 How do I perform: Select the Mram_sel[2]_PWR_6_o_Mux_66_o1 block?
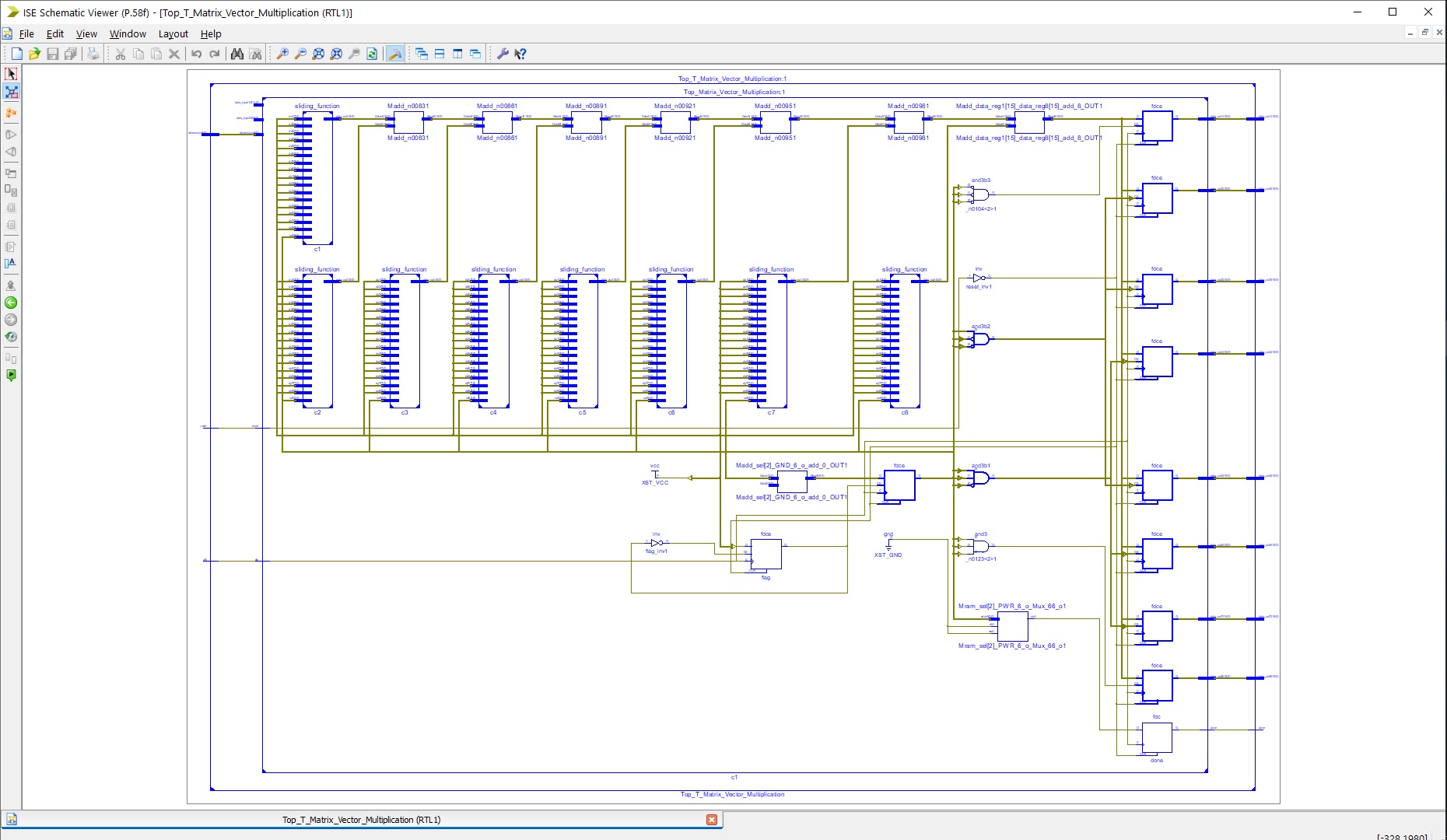1012,626
